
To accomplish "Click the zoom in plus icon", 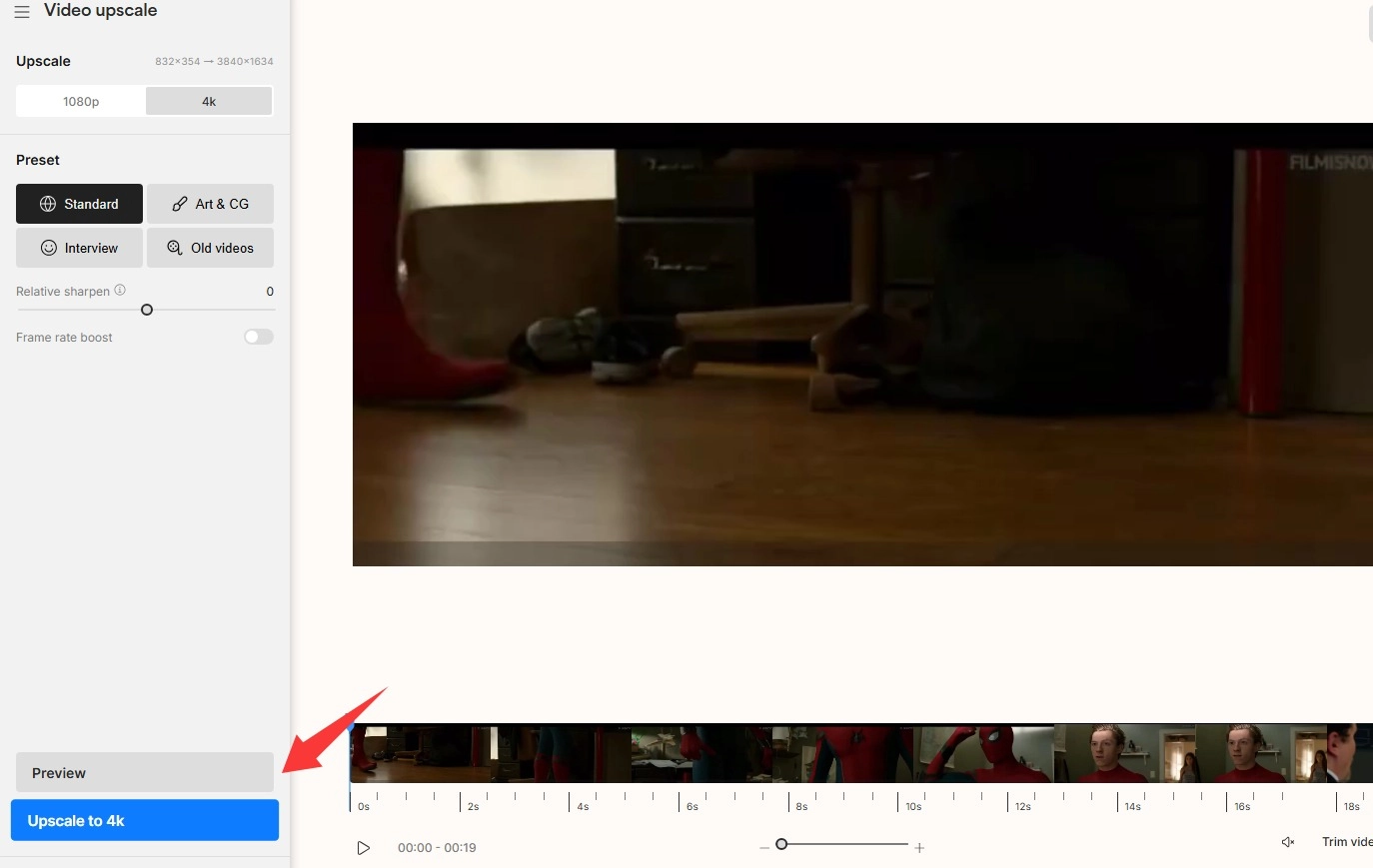I will (x=919, y=848).
